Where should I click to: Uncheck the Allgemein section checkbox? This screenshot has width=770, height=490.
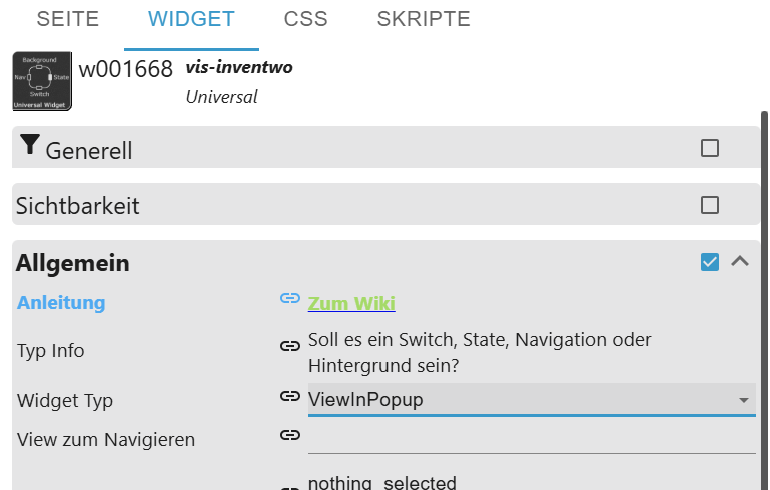click(710, 262)
